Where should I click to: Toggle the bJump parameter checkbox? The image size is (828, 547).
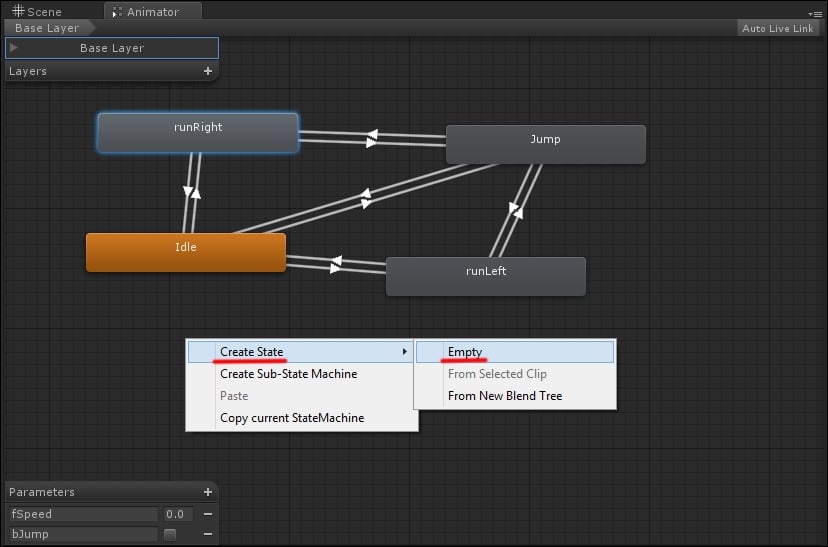click(170, 534)
